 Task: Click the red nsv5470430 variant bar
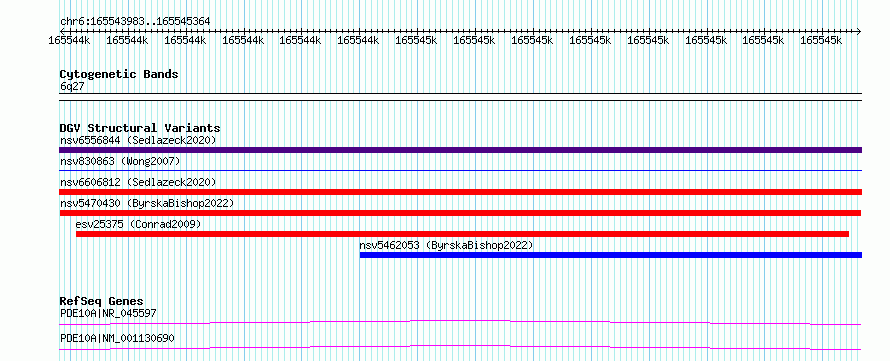tap(460, 213)
